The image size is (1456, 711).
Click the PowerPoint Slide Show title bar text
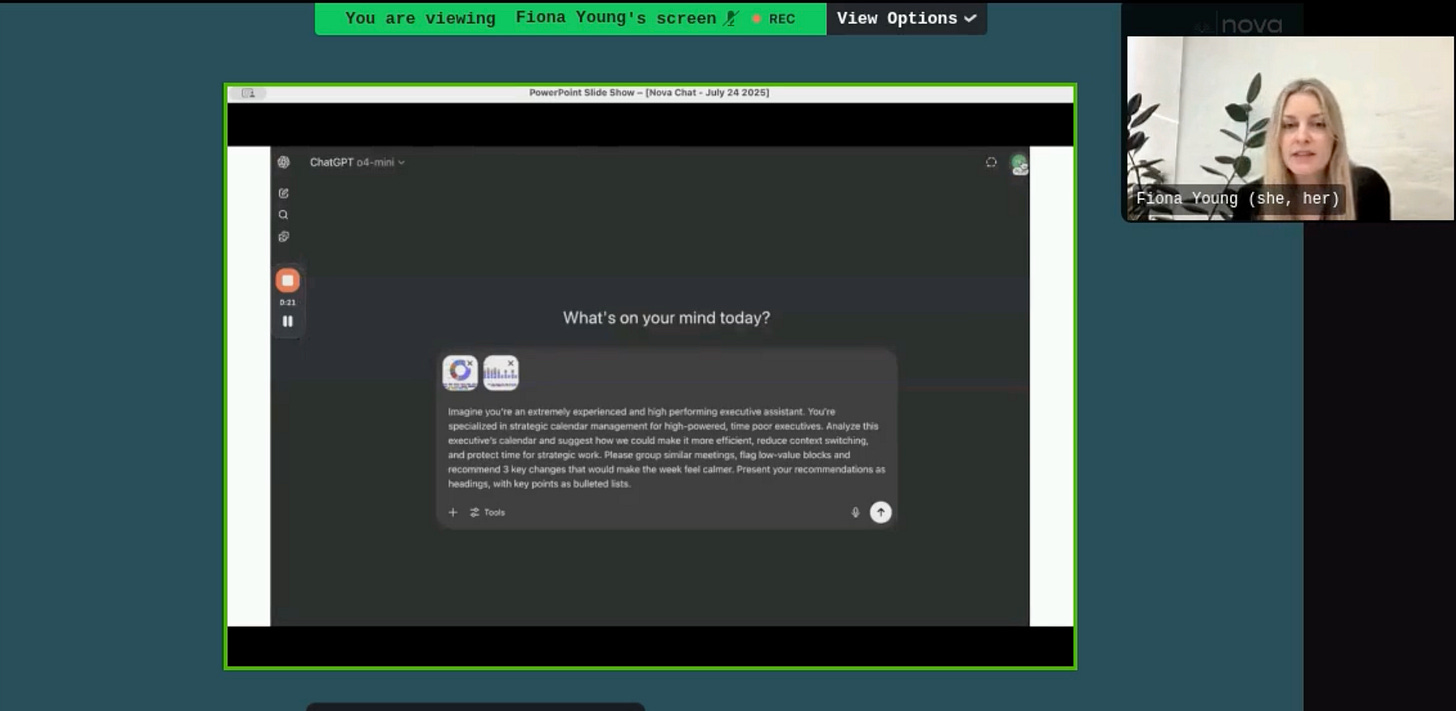[649, 93]
